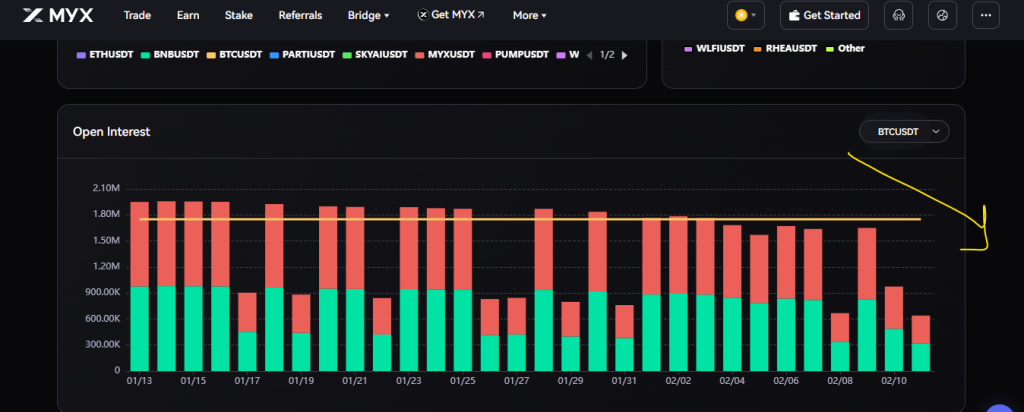
Task: Click the BNB chain coin icon
Action: point(741,16)
